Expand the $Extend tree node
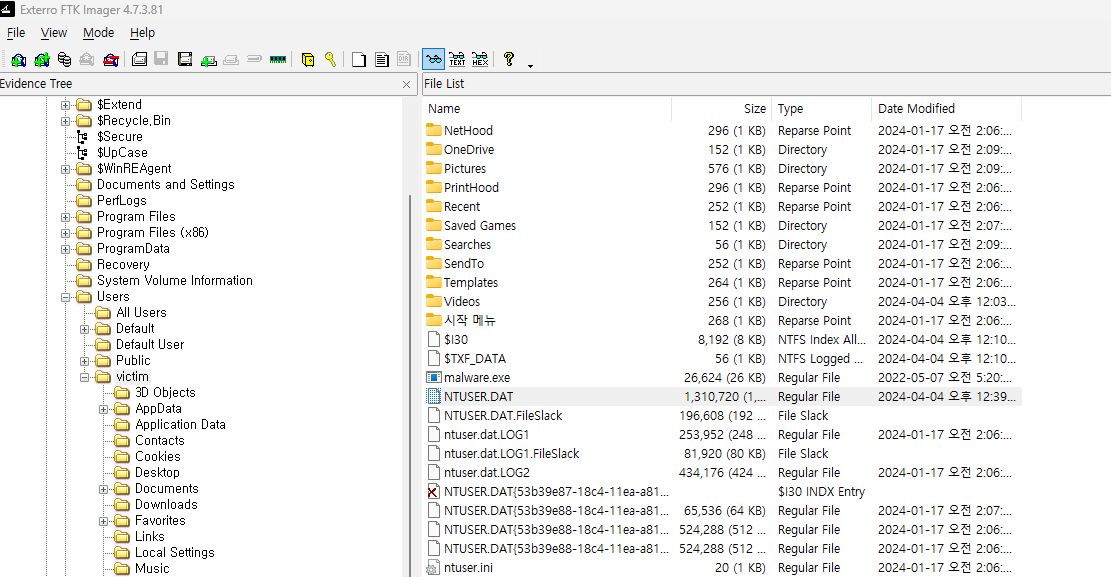 [65, 105]
